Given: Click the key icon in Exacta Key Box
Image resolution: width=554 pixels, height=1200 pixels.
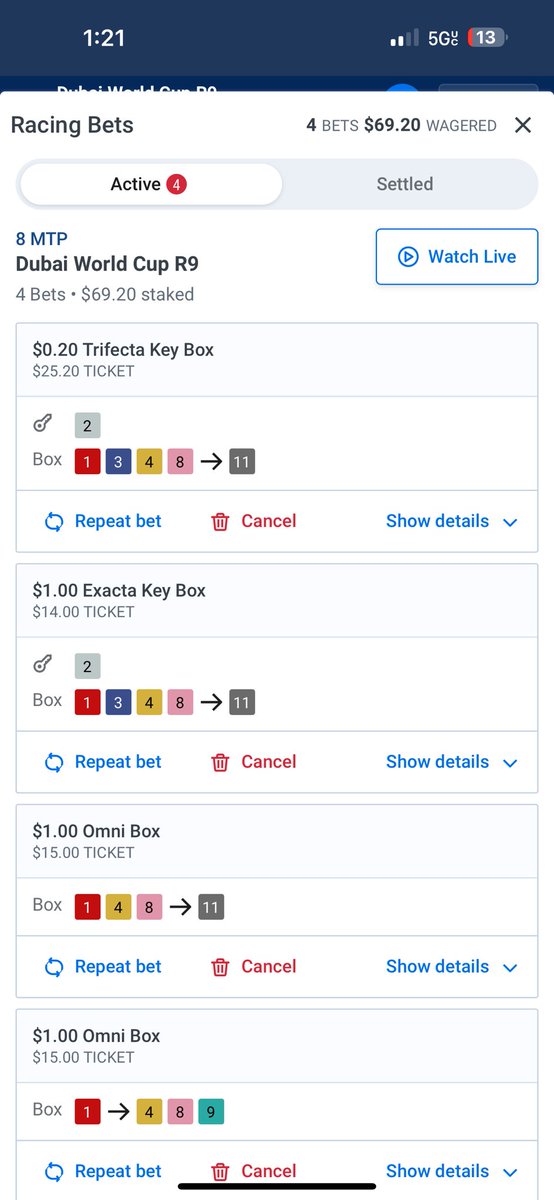Looking at the screenshot, I should (x=43, y=665).
